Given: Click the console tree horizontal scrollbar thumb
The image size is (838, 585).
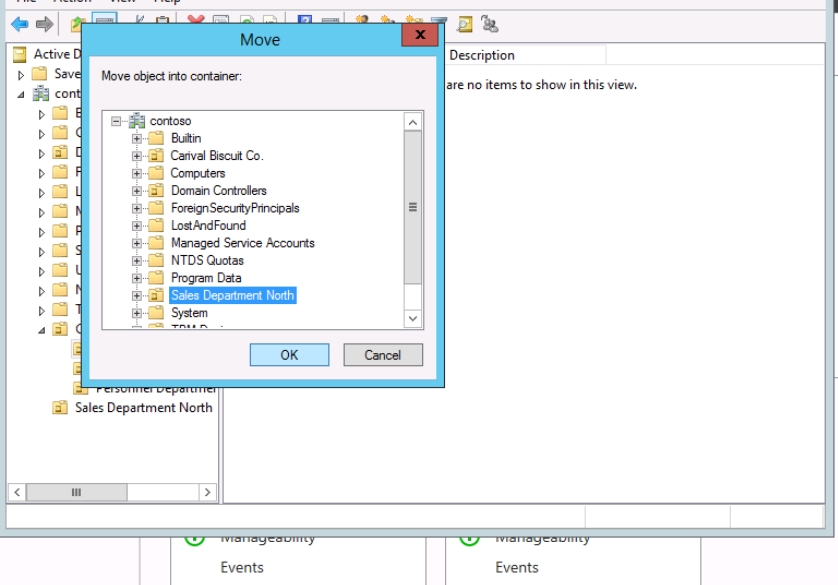Looking at the screenshot, I should pos(76,492).
